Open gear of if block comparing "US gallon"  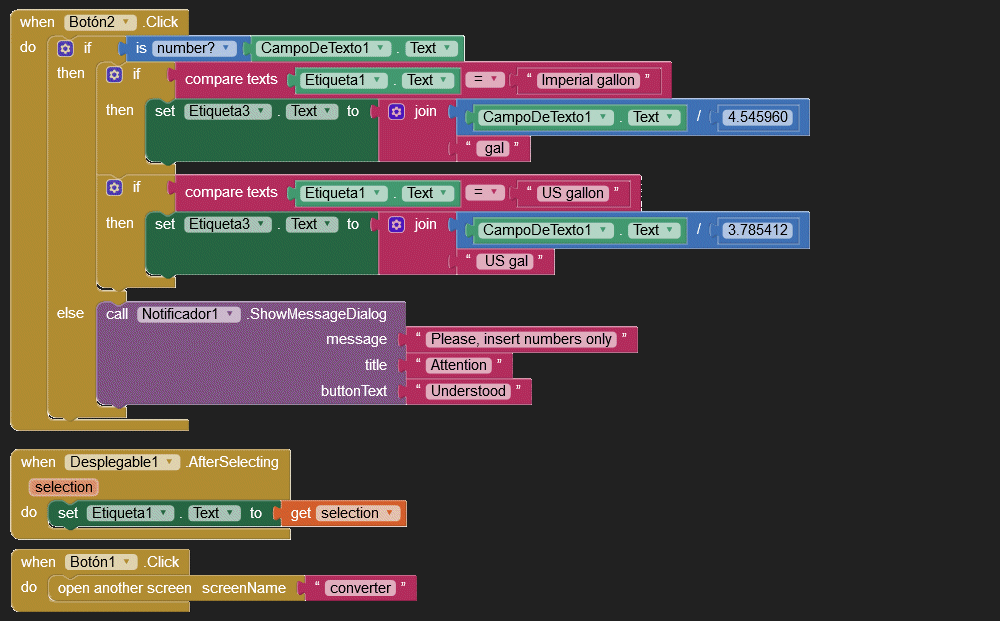[x=114, y=187]
